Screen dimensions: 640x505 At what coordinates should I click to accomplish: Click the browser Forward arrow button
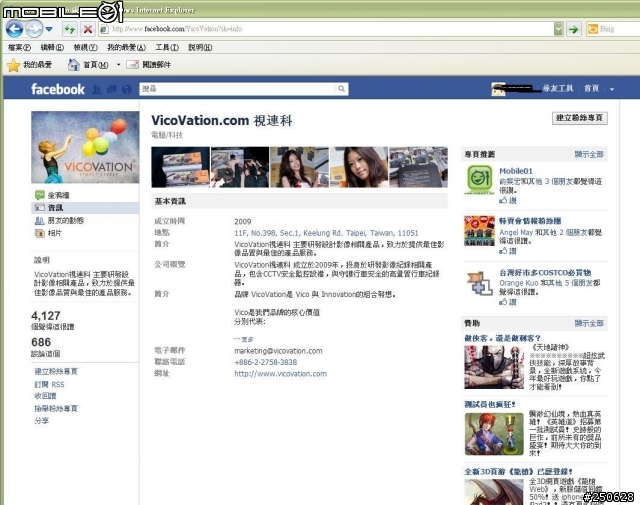tap(34, 29)
